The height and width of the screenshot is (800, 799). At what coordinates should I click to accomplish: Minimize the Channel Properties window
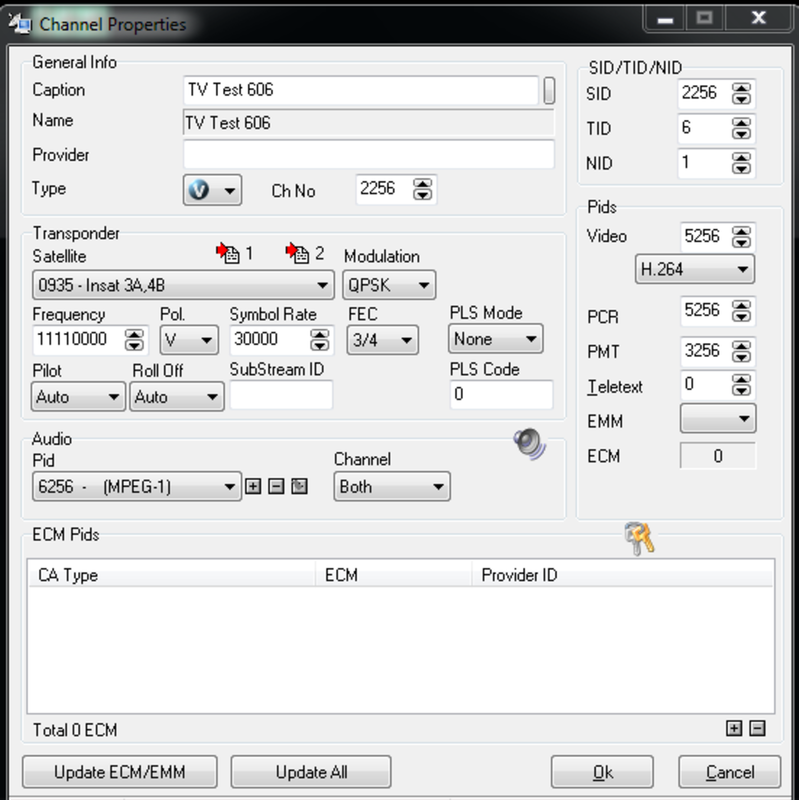pyautogui.click(x=665, y=19)
